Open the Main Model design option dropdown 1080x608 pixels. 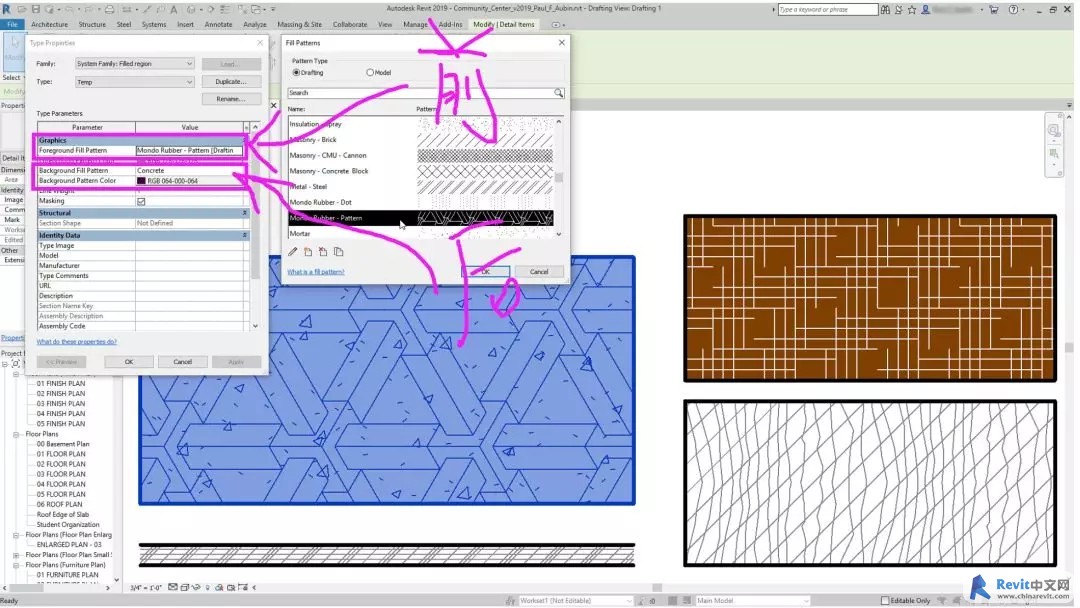coord(752,600)
